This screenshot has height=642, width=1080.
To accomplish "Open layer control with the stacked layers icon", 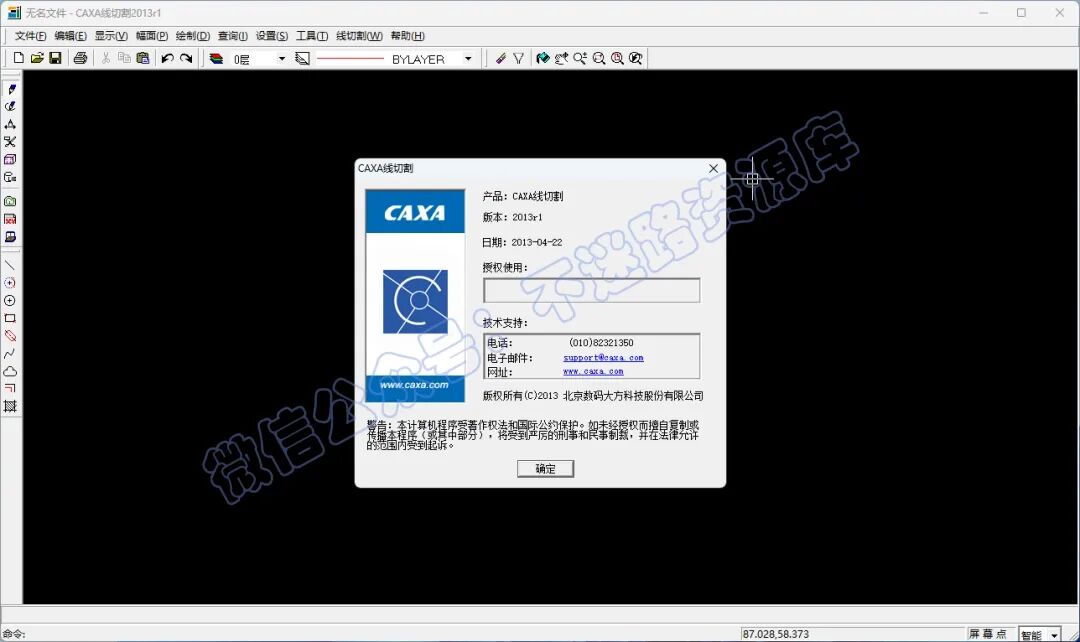I will [x=216, y=59].
